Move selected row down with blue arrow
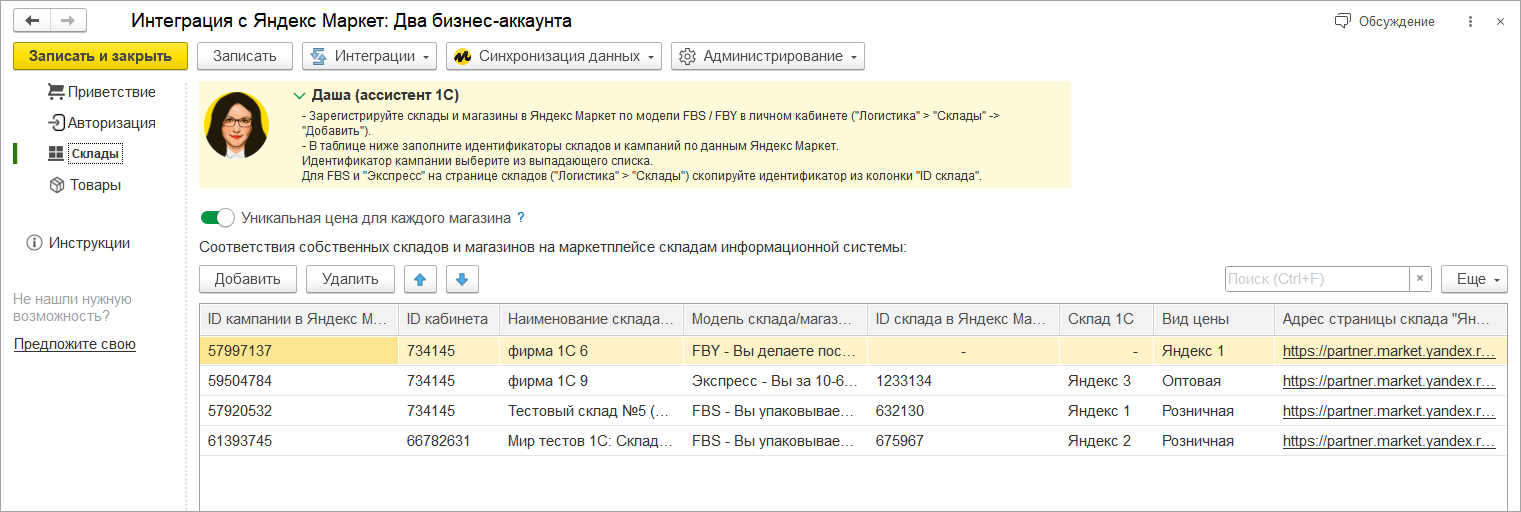The image size is (1521, 512). (x=462, y=279)
